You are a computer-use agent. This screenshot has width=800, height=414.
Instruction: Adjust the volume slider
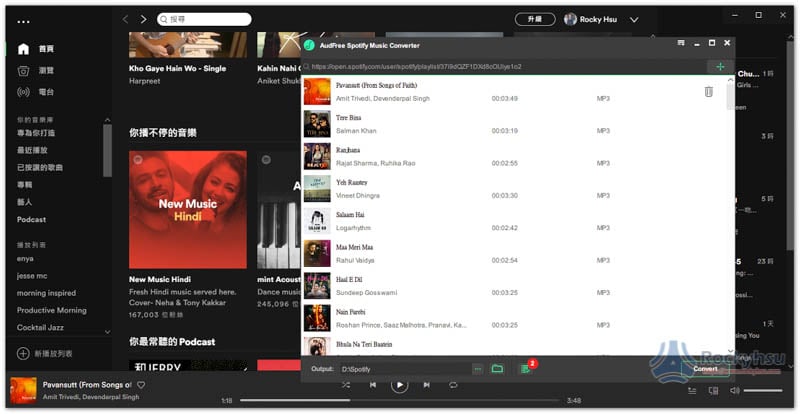click(x=763, y=391)
